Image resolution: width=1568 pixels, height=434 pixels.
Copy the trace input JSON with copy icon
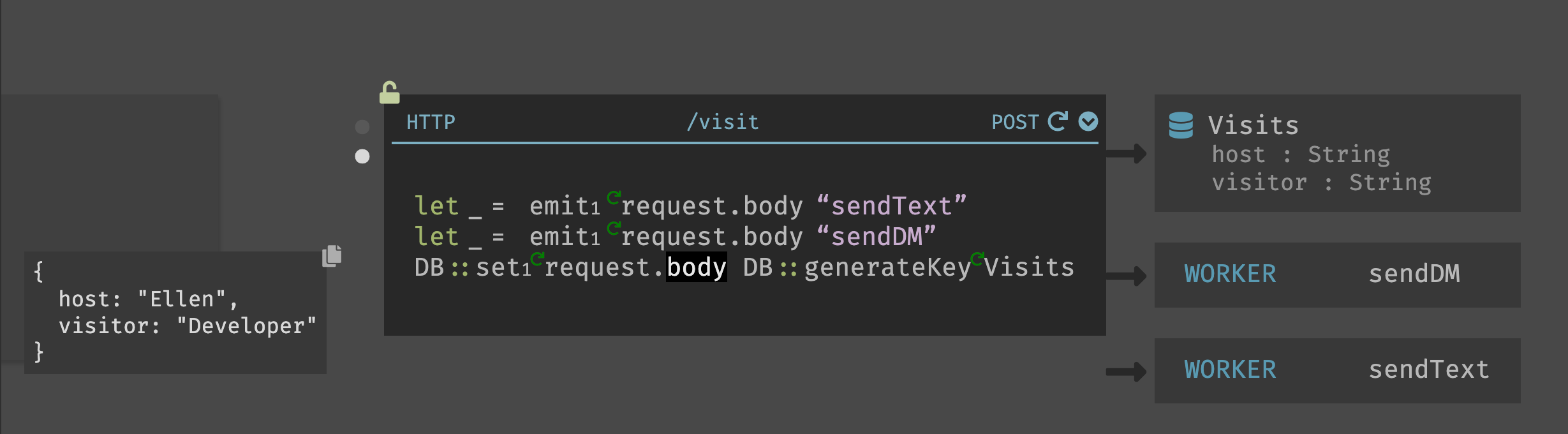tap(332, 256)
